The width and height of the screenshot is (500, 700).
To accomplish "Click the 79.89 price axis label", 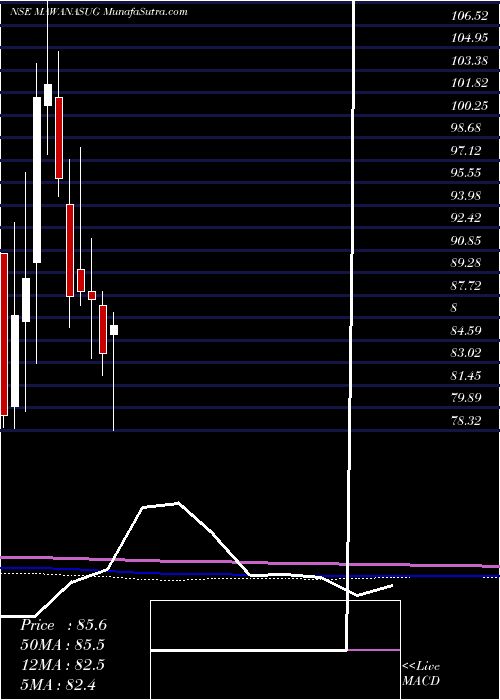I will coord(467,398).
